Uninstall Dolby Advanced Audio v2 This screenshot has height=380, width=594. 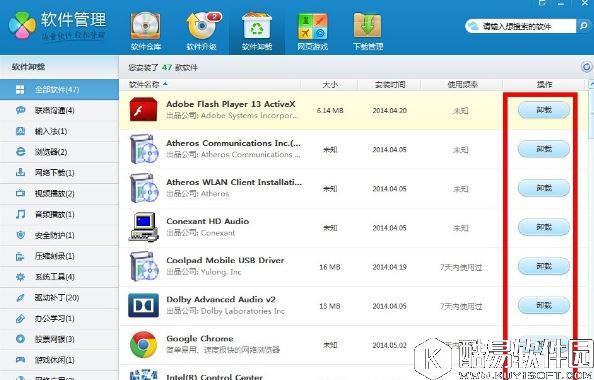pos(544,305)
